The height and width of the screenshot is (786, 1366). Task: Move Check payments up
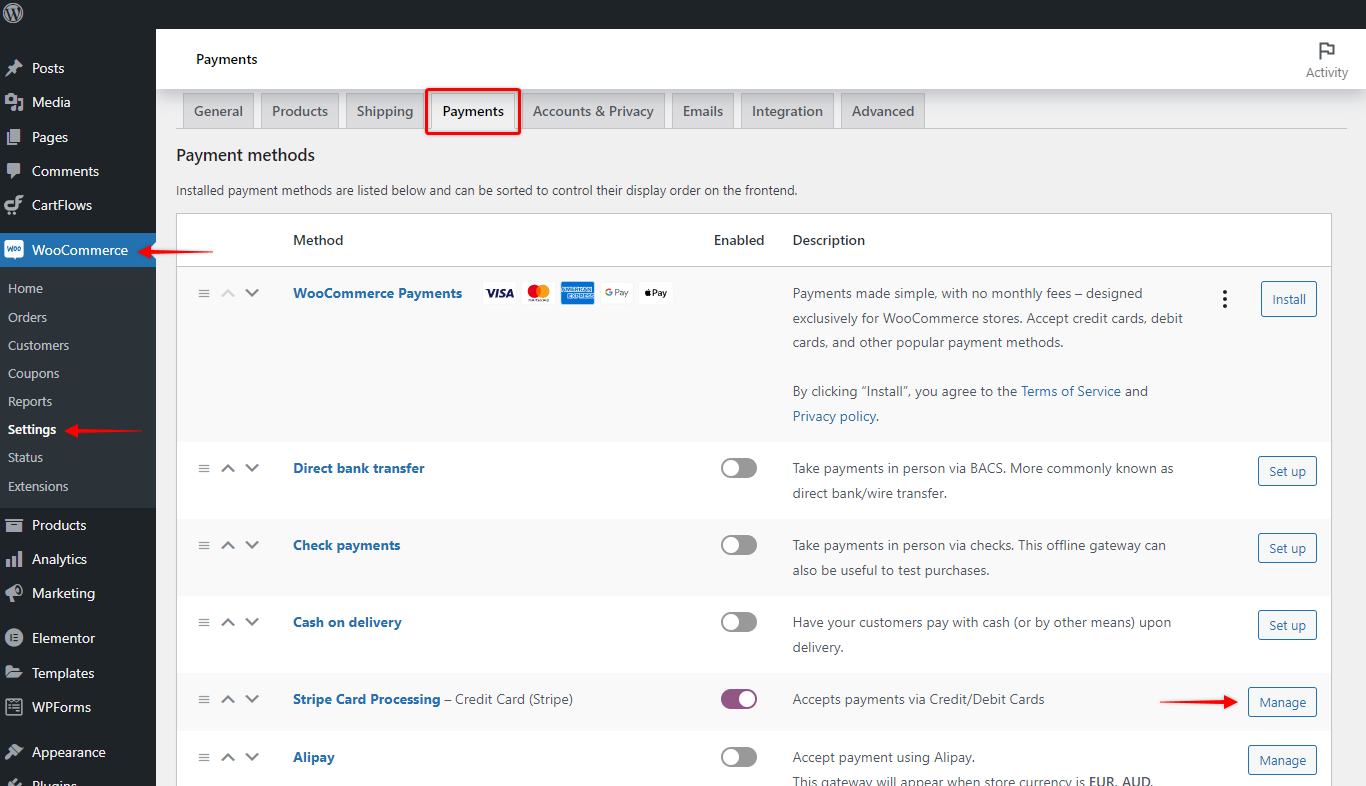(228, 545)
